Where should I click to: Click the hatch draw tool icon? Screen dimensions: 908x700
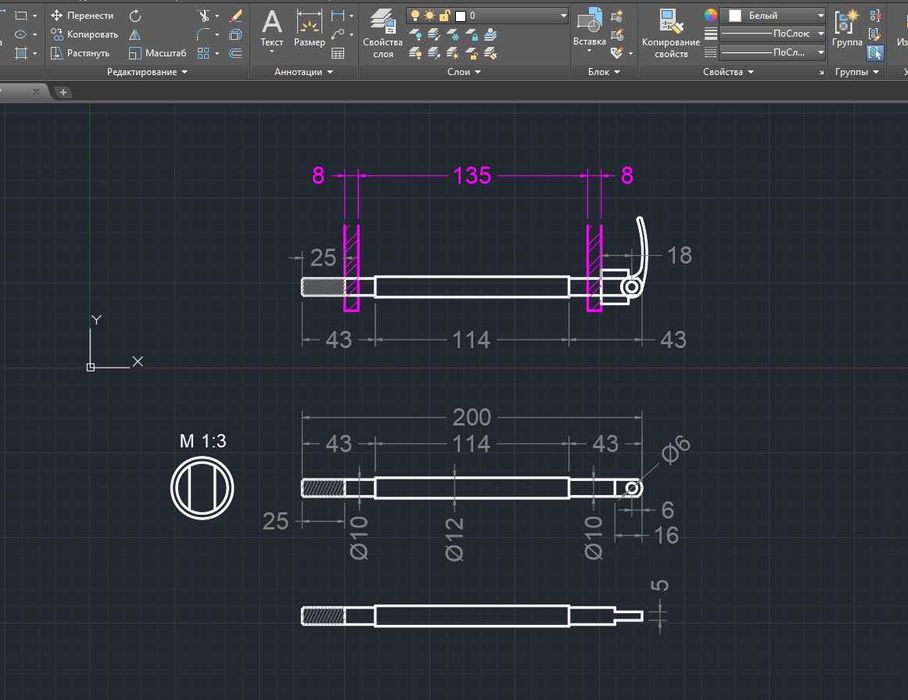[x=21, y=53]
